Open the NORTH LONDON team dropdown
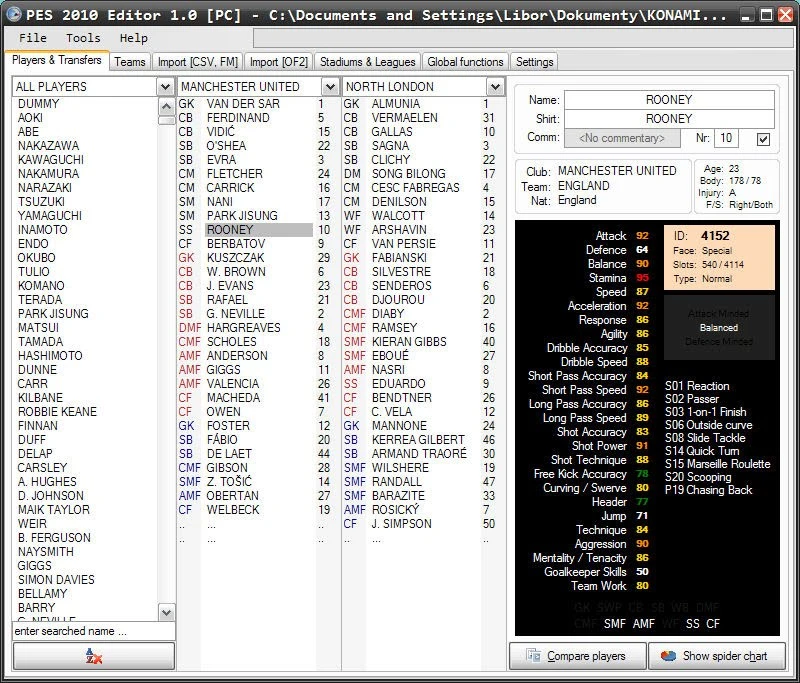Image resolution: width=800 pixels, height=683 pixels. [x=495, y=86]
